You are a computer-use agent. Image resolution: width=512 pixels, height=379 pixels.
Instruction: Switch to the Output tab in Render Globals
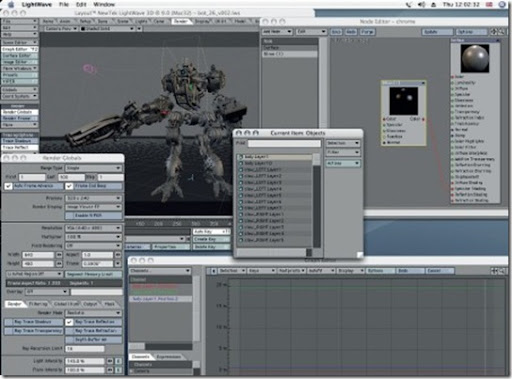pos(90,304)
